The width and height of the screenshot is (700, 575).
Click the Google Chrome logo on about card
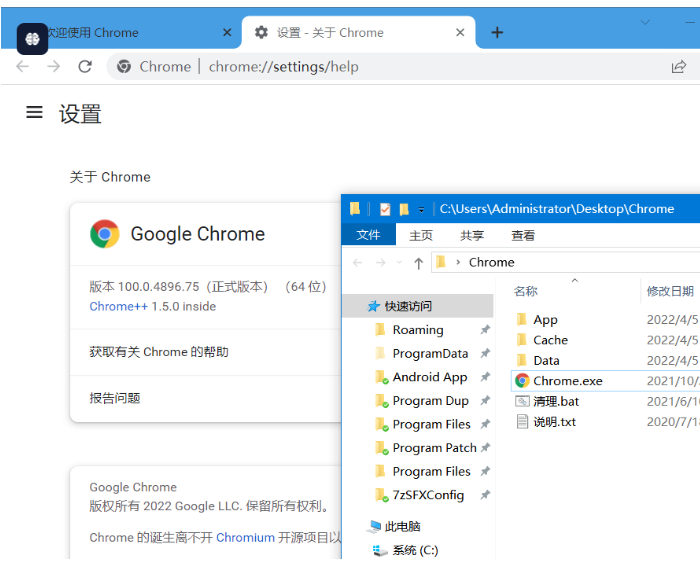tap(104, 234)
